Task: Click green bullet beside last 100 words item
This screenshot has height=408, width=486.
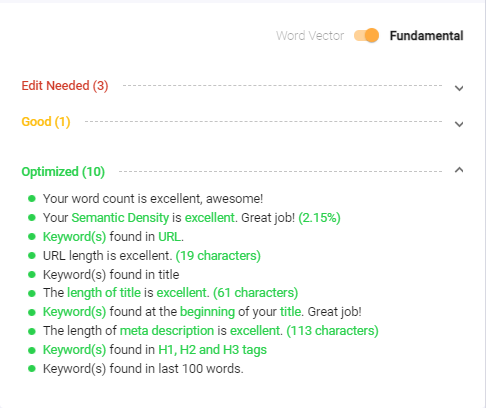Action: tap(32, 369)
